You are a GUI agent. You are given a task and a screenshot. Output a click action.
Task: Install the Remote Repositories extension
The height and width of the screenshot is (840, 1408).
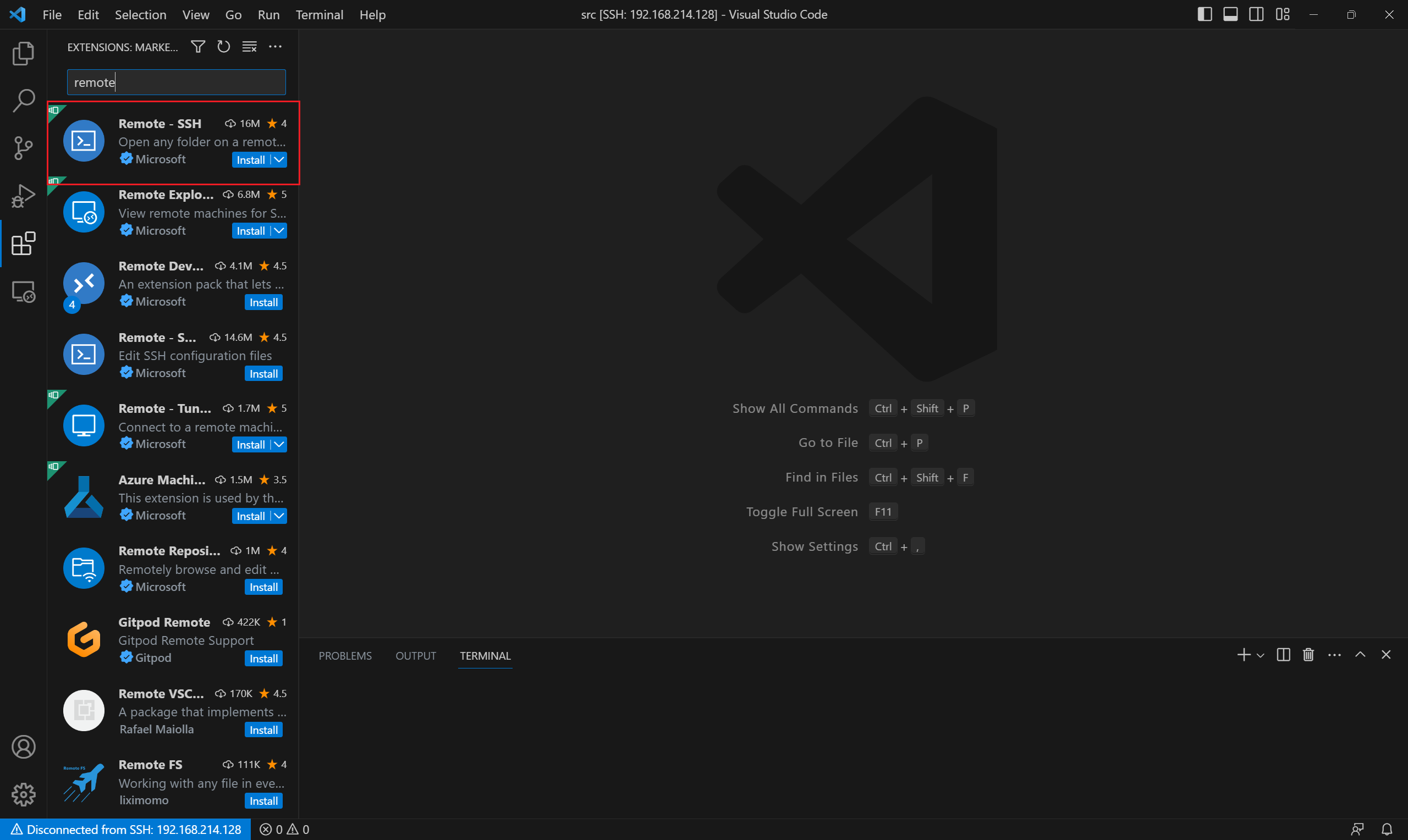point(263,587)
